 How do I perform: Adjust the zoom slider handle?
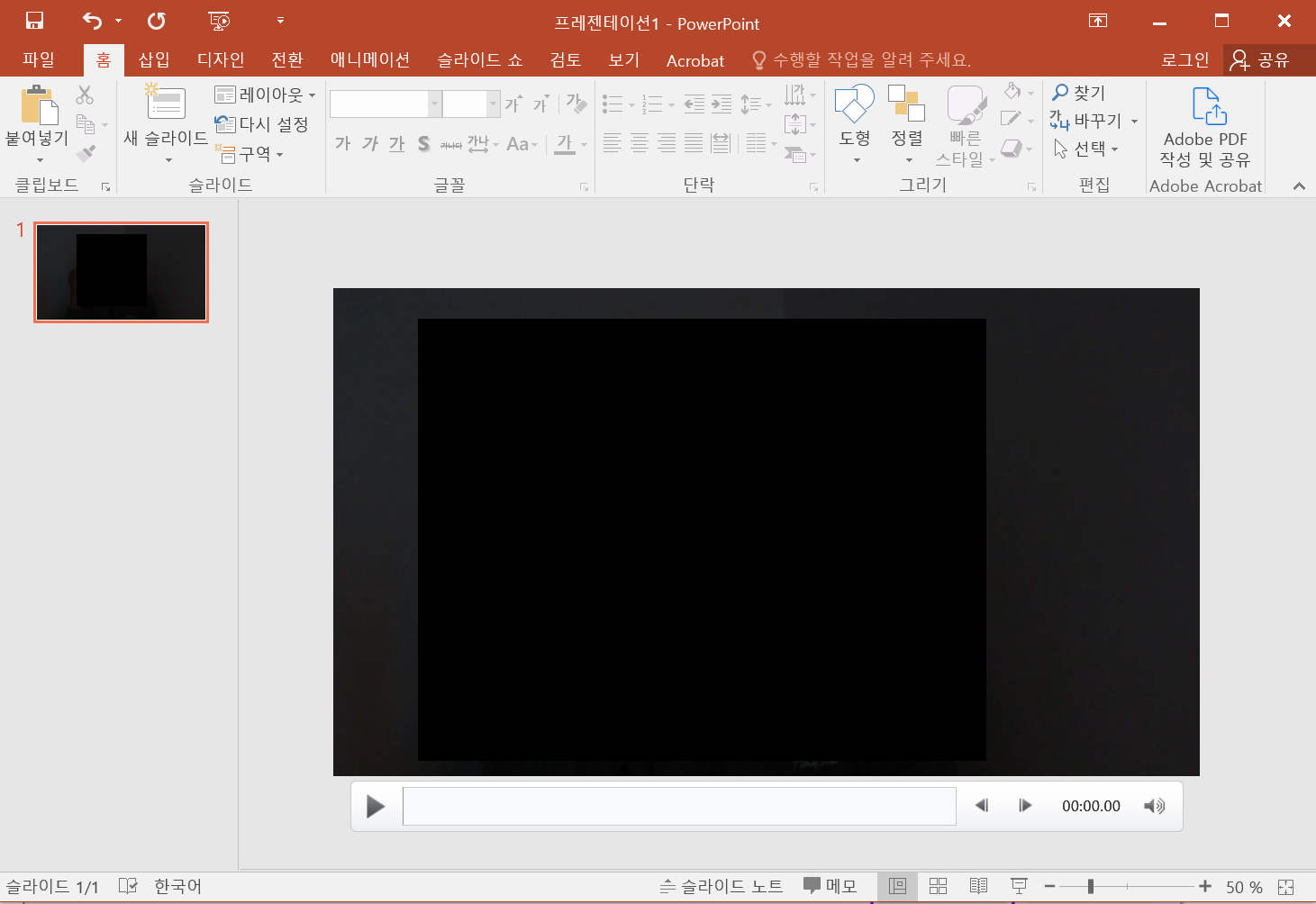[x=1091, y=887]
